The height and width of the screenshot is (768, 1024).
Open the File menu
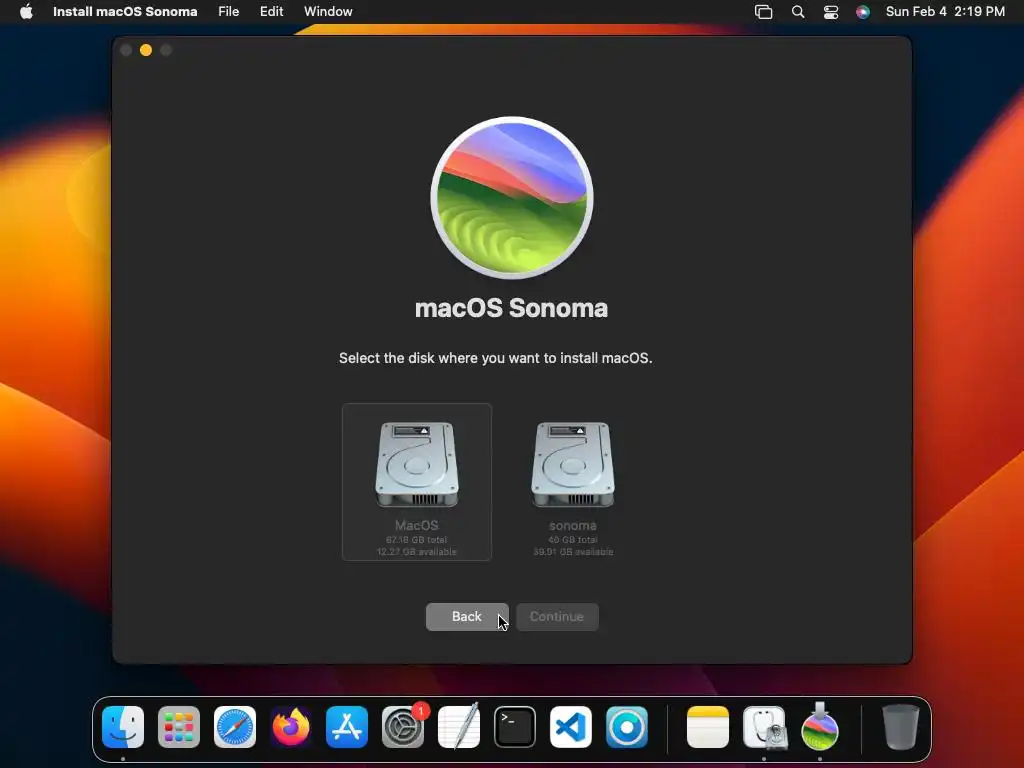[x=229, y=12]
